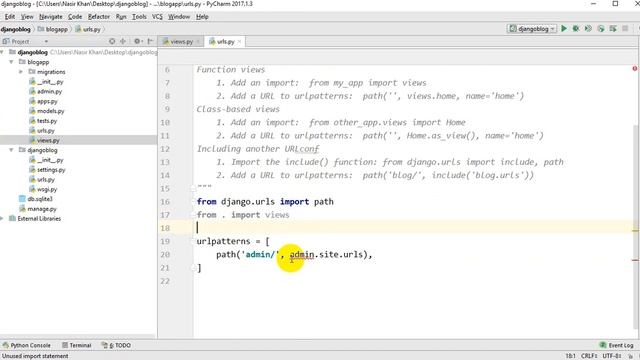Click the stop process button
Image resolution: width=640 pixels, height=360 pixels.
coord(625,29)
